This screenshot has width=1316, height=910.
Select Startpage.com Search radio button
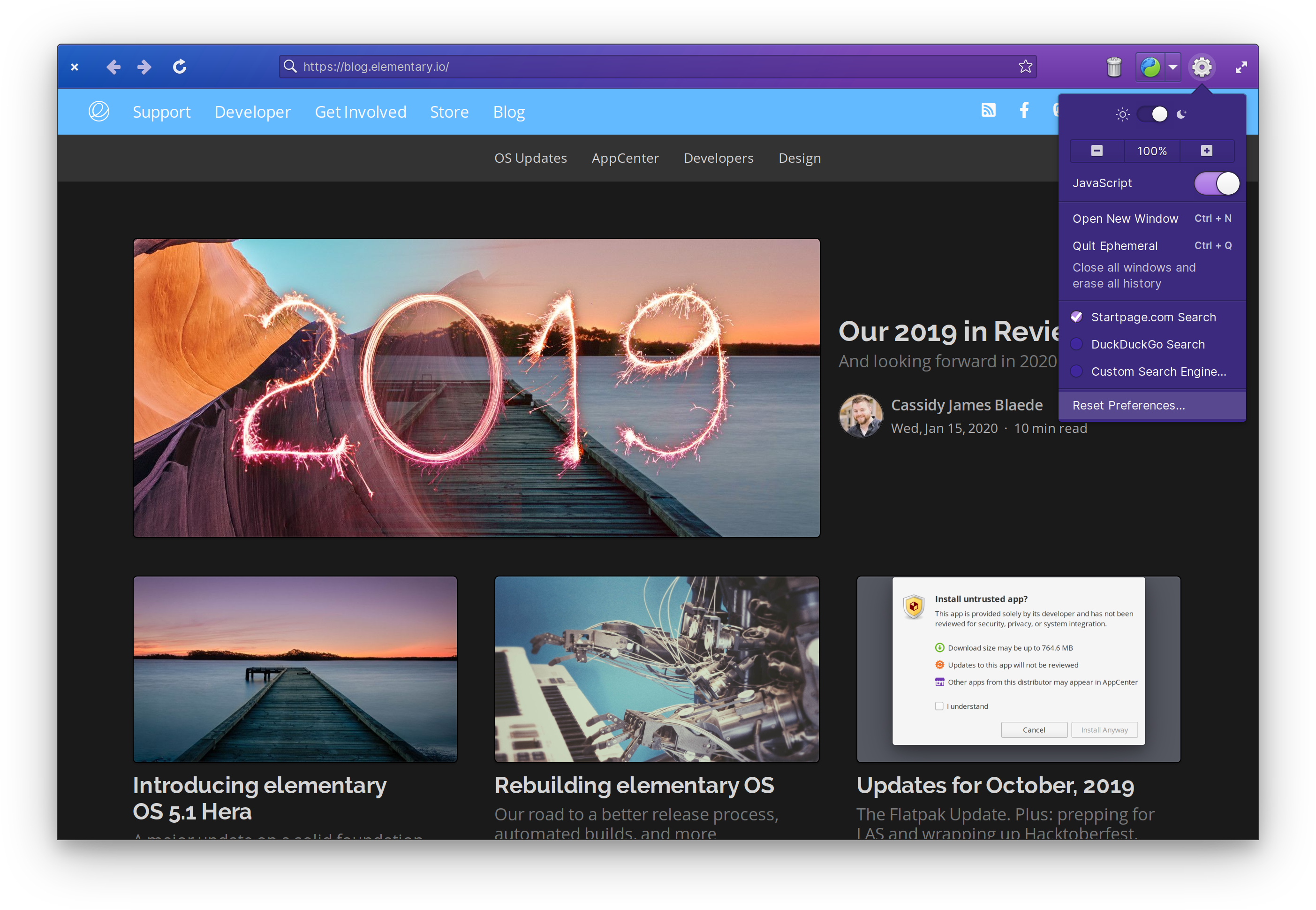(1078, 316)
